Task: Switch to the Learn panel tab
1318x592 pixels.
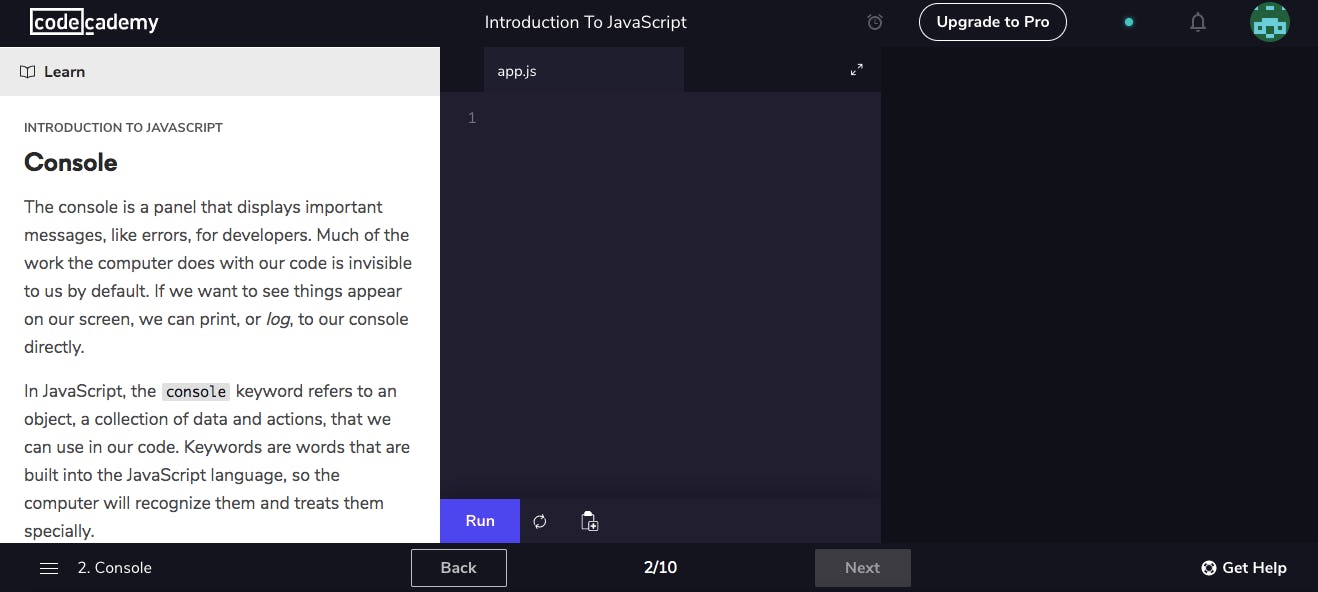Action: tap(64, 71)
